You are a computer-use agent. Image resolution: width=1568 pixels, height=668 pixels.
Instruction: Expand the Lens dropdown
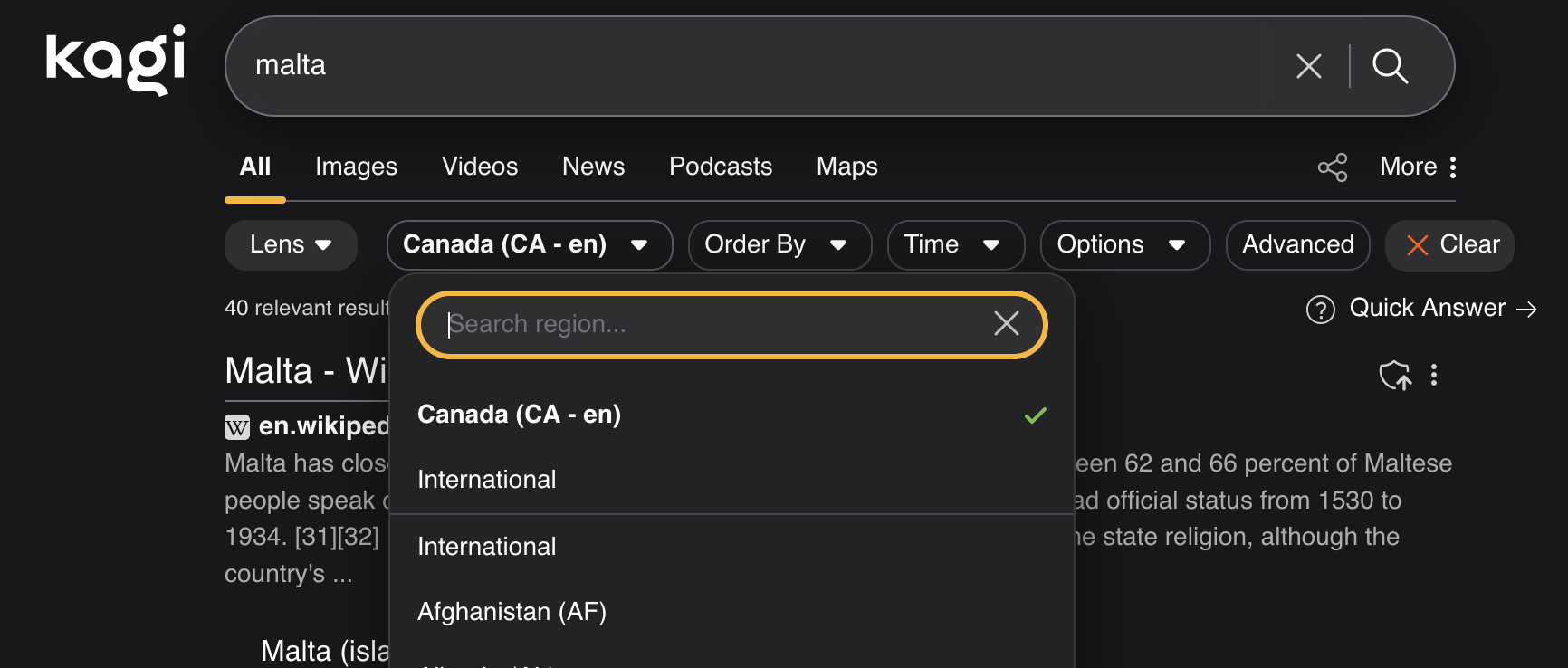coord(290,244)
